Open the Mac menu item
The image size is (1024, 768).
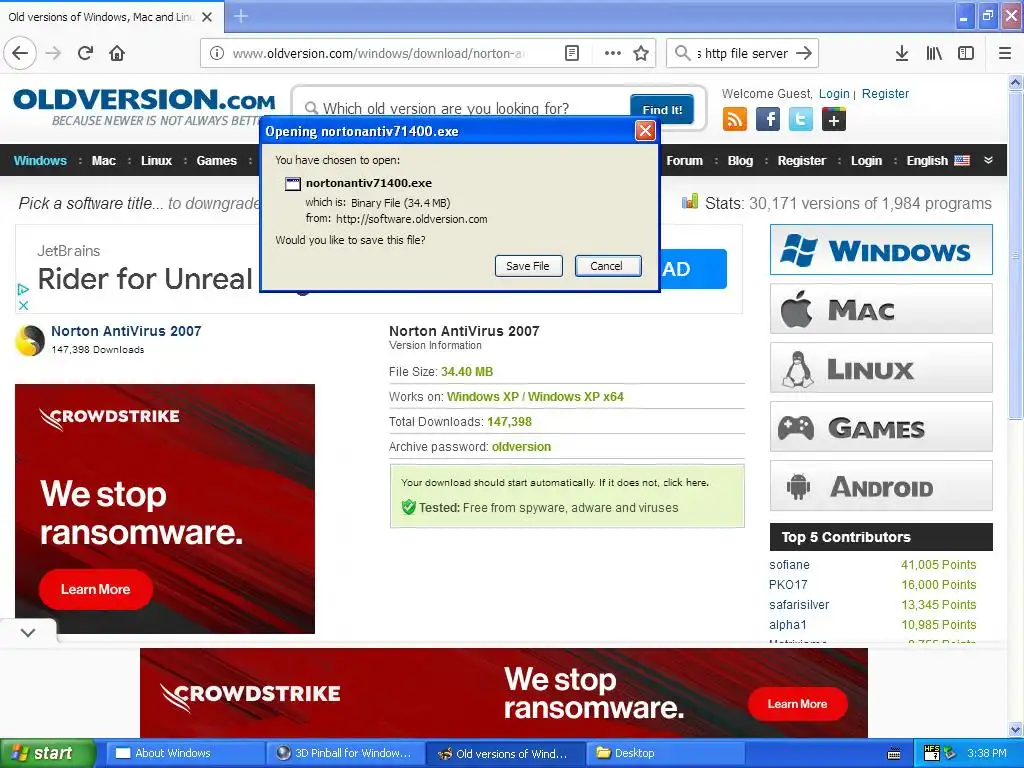click(104, 161)
